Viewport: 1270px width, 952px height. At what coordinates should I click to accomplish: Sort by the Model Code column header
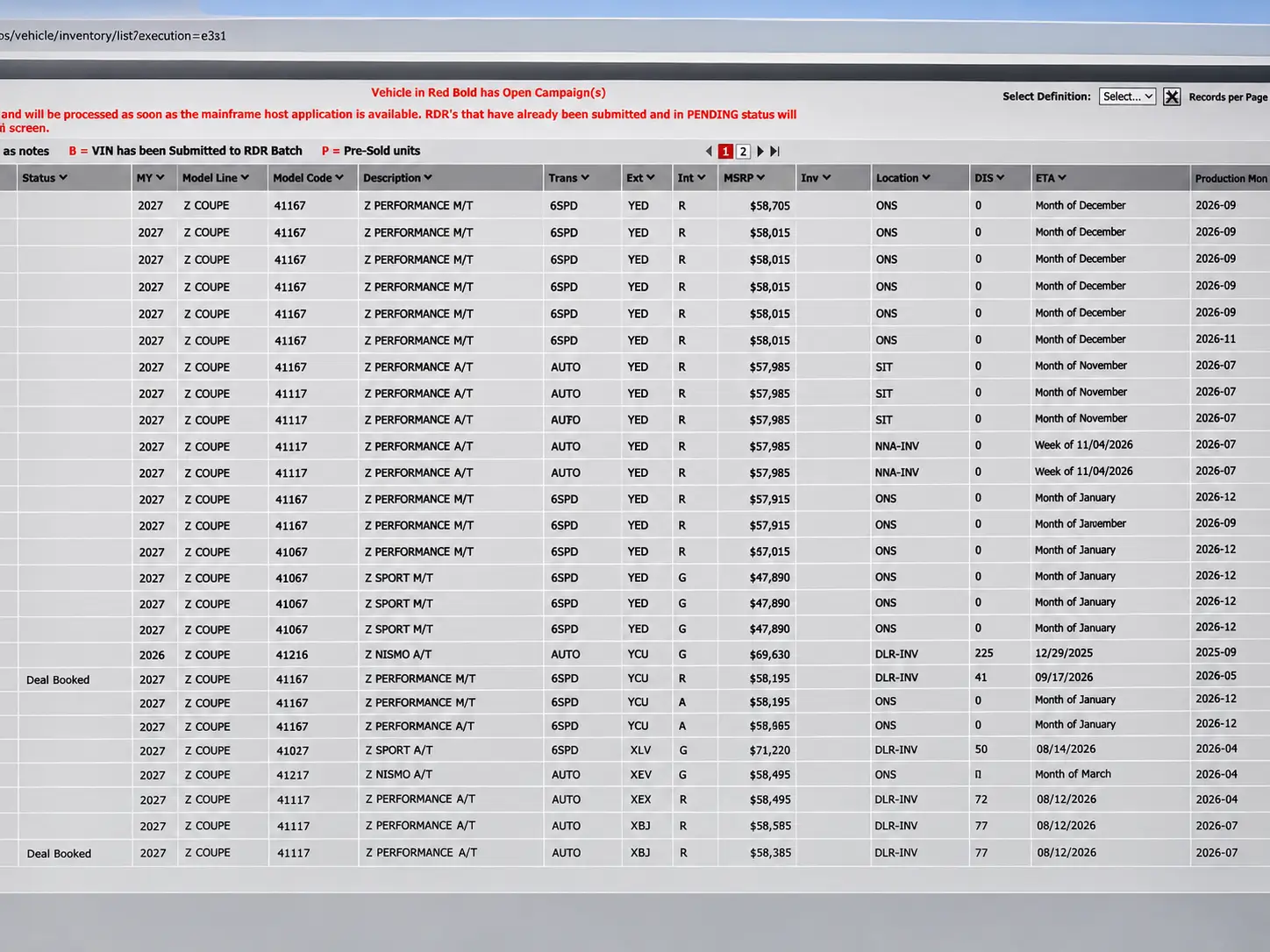click(308, 178)
